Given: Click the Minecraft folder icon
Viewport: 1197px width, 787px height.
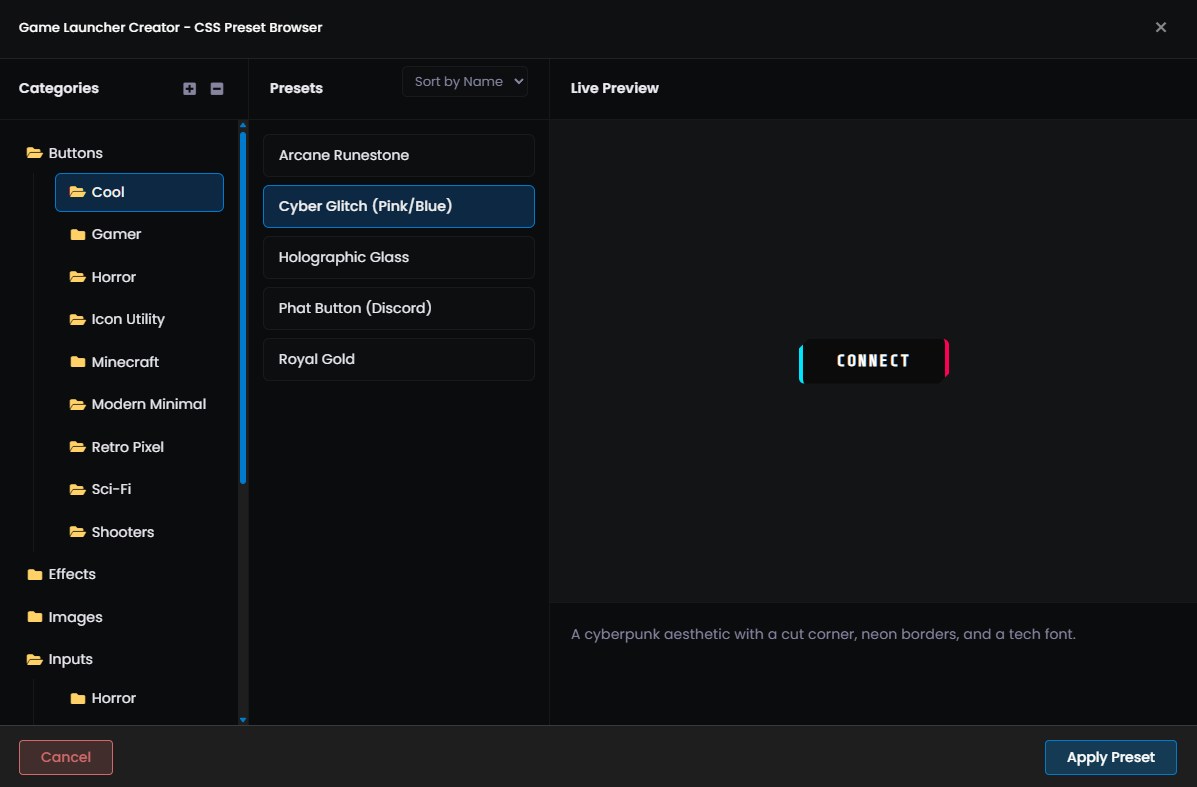Looking at the screenshot, I should (x=78, y=362).
